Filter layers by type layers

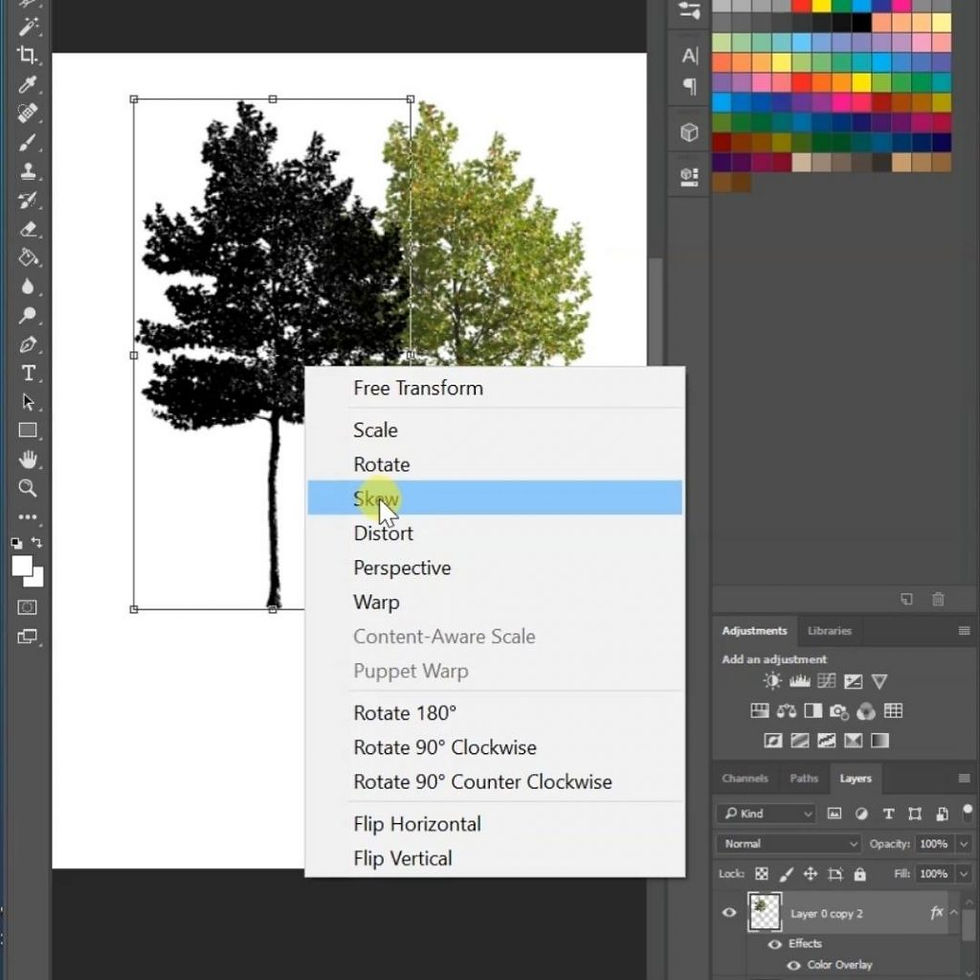click(x=888, y=813)
